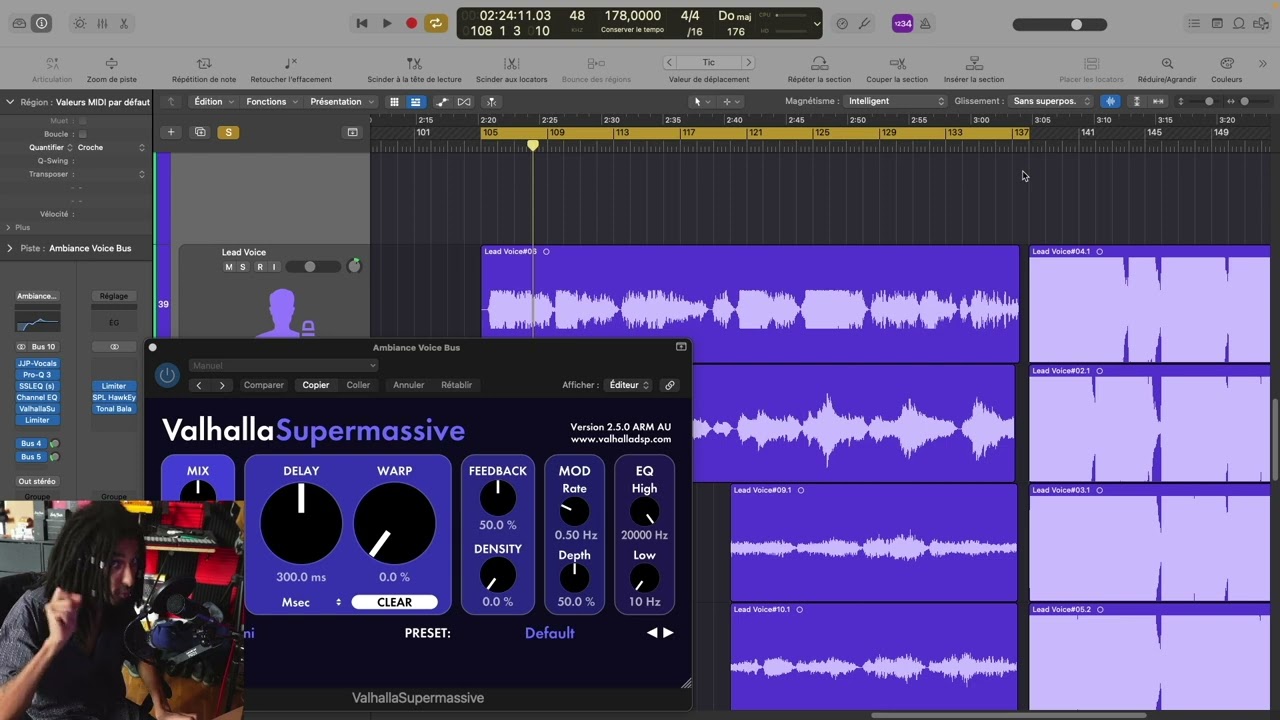1280x720 pixels.
Task: Open the Édition menu
Action: (214, 101)
